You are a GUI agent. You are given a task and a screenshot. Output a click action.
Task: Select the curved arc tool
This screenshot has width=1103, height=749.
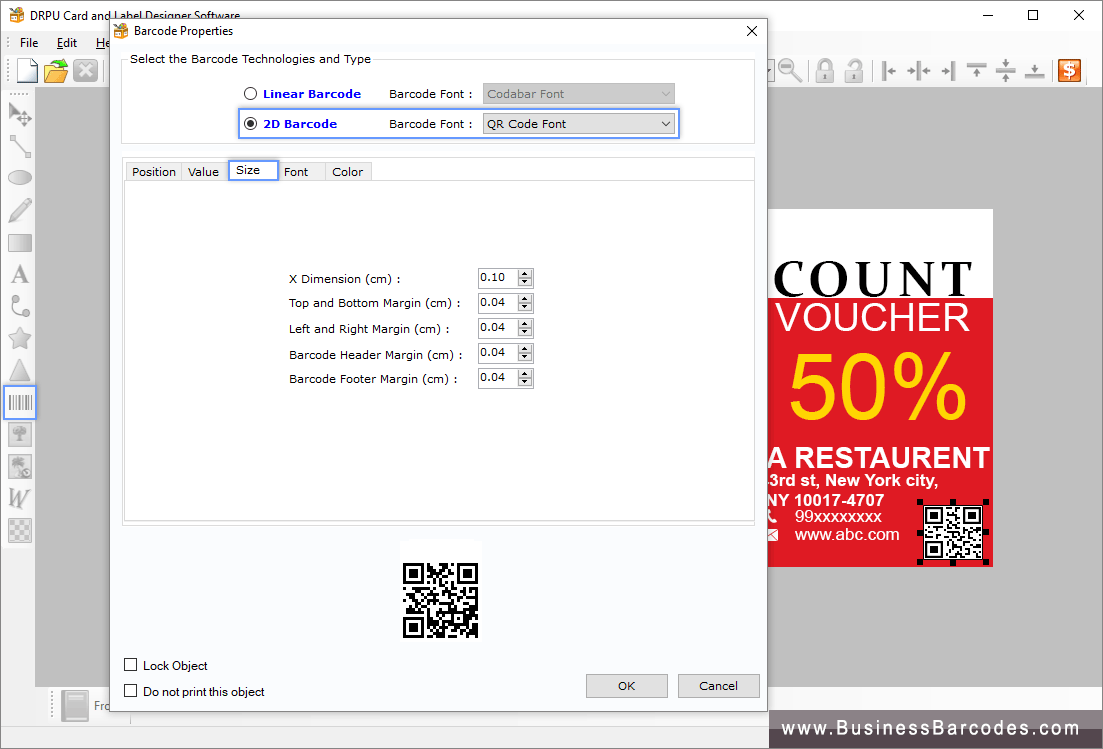[x=20, y=306]
